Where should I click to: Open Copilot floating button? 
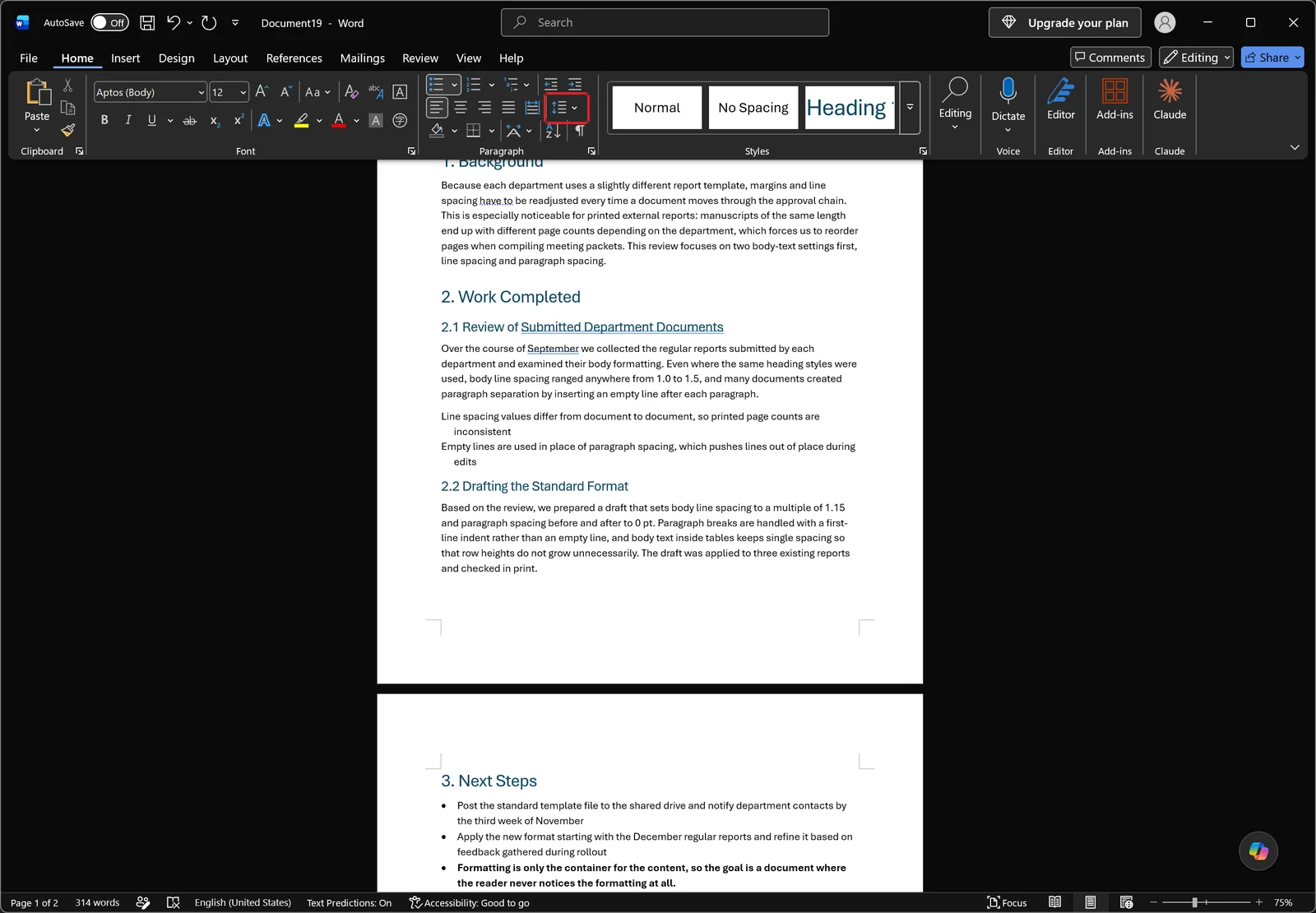pos(1258,851)
